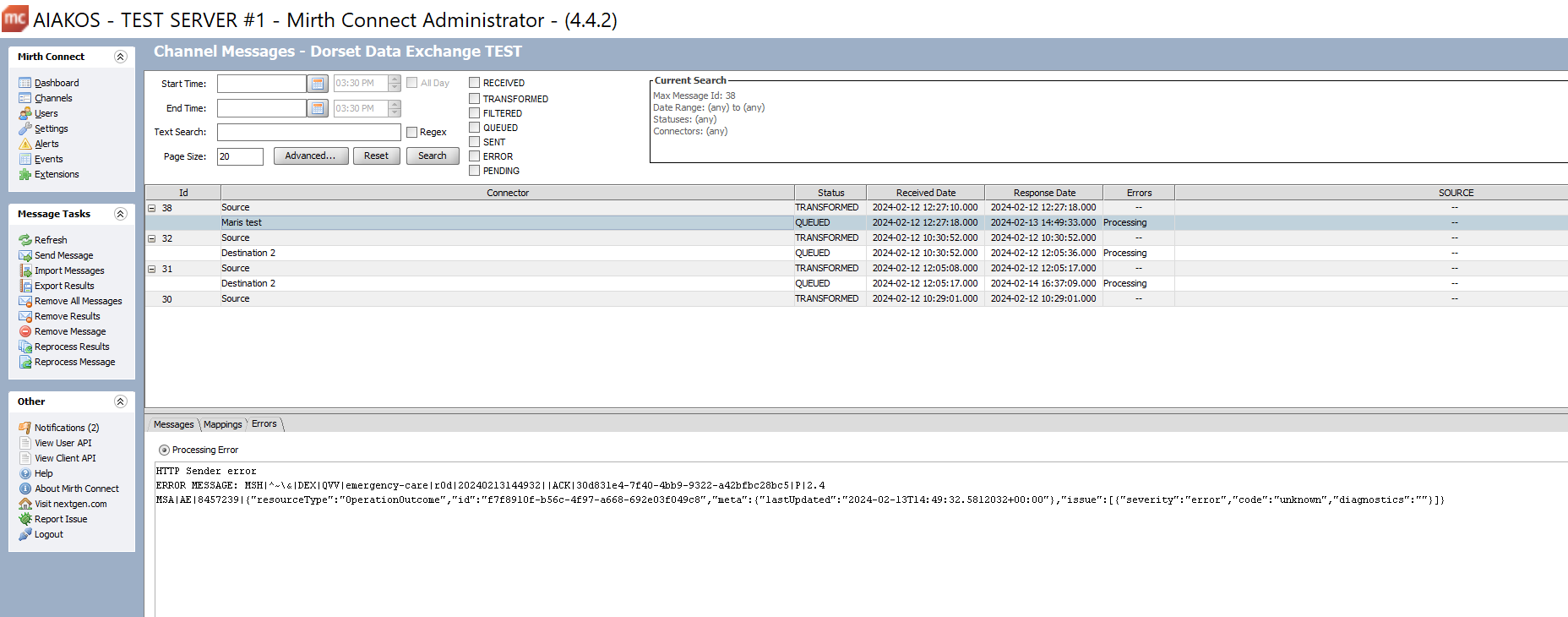Viewport: 1568px width, 617px height.
Task: Sort by the Response Date column header
Action: (x=1044, y=193)
